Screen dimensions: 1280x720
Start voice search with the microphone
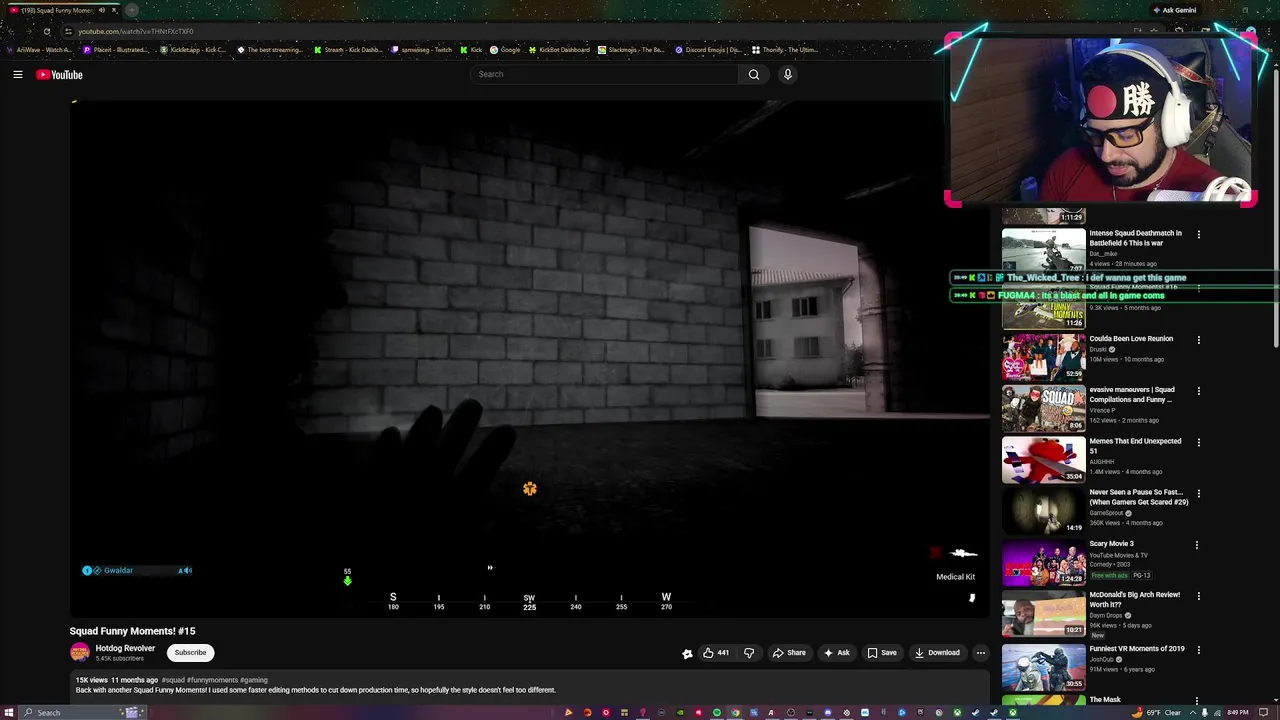coord(788,74)
